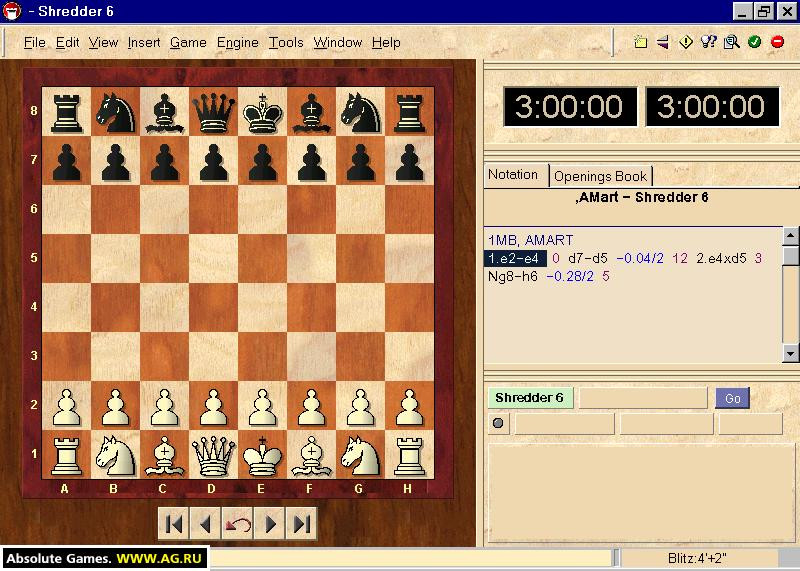Image resolution: width=800 pixels, height=571 pixels.
Task: Click the engine status circle indicator
Action: pos(498,423)
